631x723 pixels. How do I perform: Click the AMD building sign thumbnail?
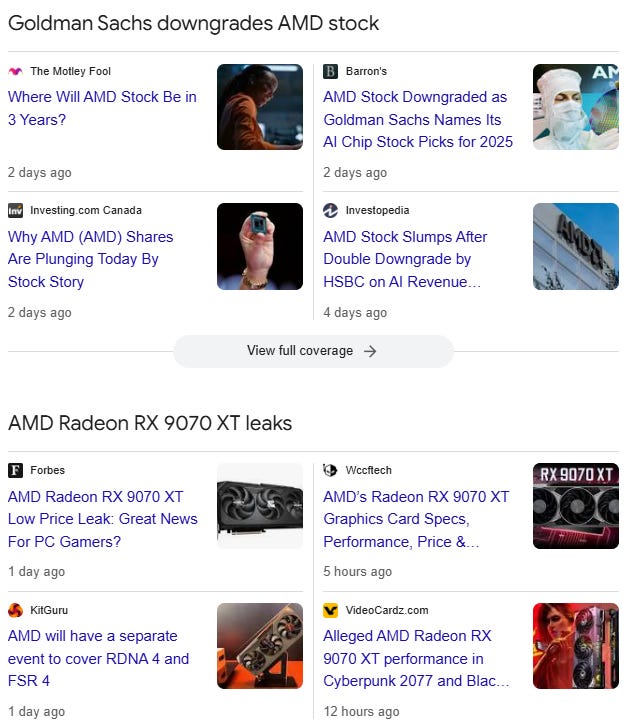pos(576,246)
